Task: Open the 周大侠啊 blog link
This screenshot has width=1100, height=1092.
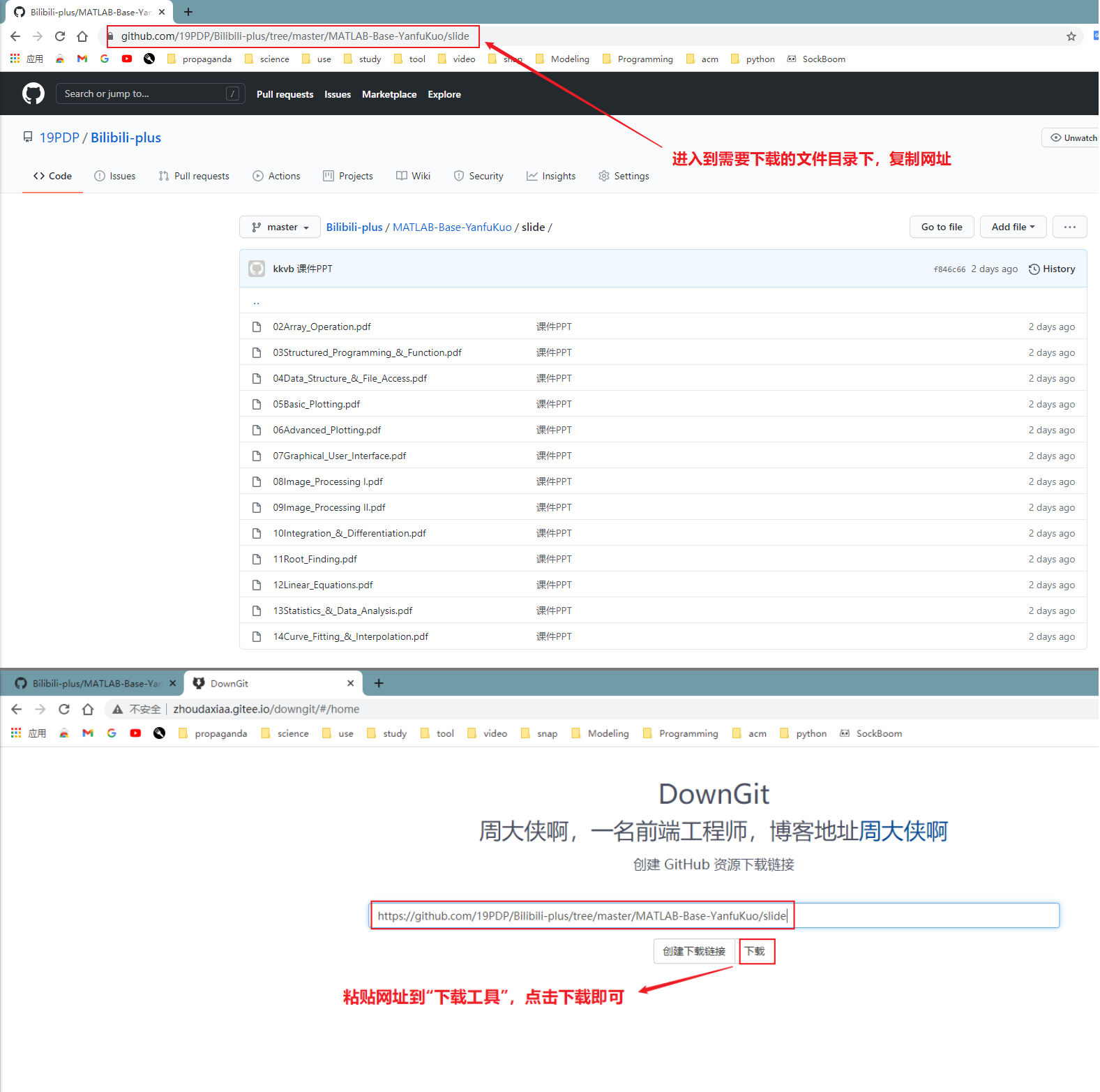Action: click(x=903, y=831)
